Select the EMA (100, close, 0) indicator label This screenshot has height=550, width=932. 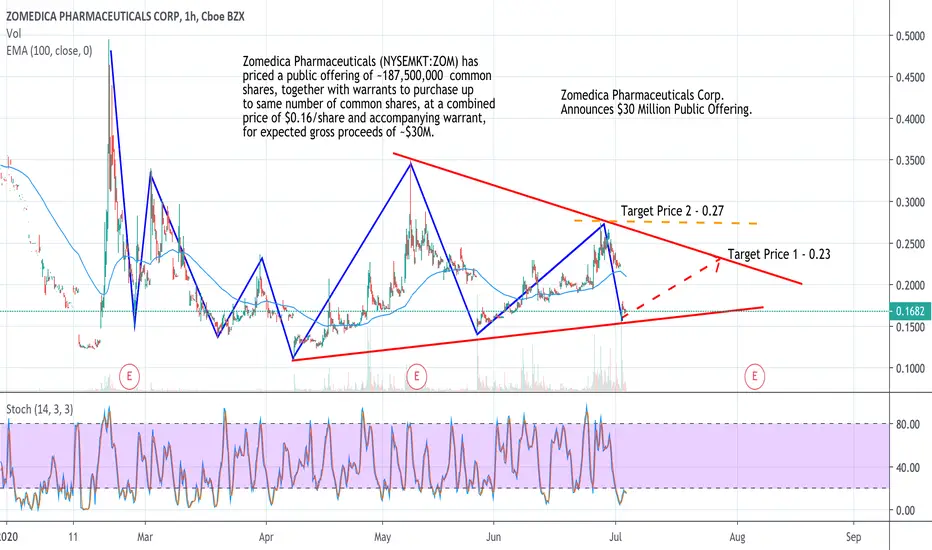49,51
